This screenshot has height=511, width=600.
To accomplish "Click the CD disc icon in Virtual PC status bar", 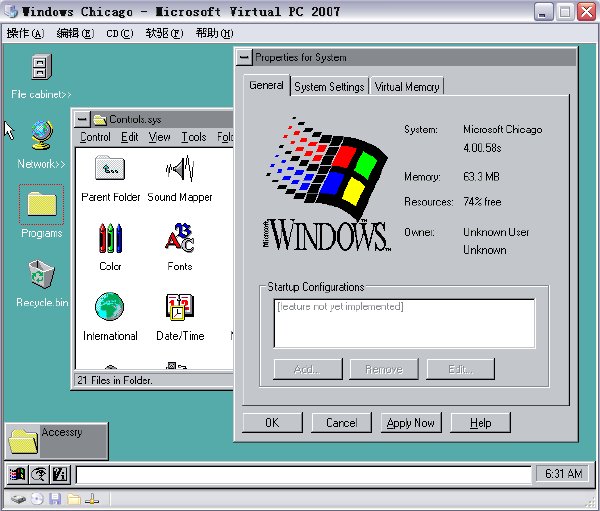I will click(37, 499).
